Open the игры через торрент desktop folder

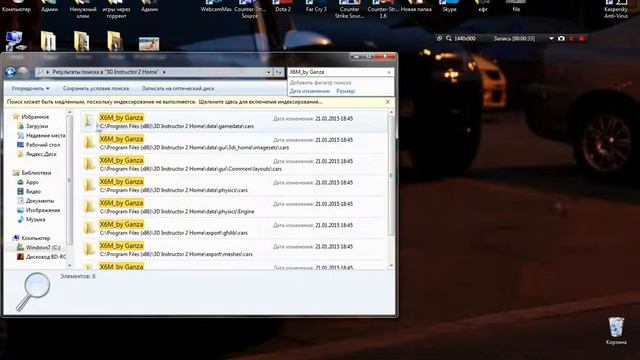116,9
